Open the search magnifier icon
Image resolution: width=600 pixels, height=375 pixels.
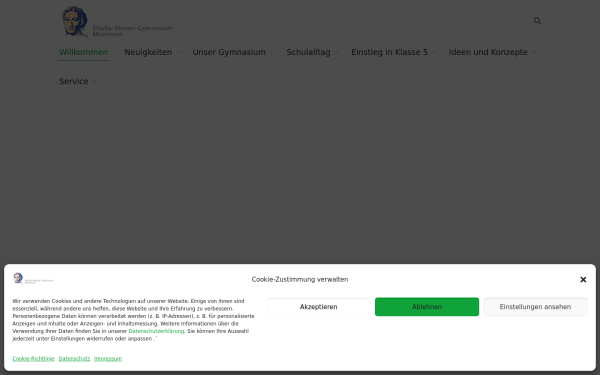(537, 21)
